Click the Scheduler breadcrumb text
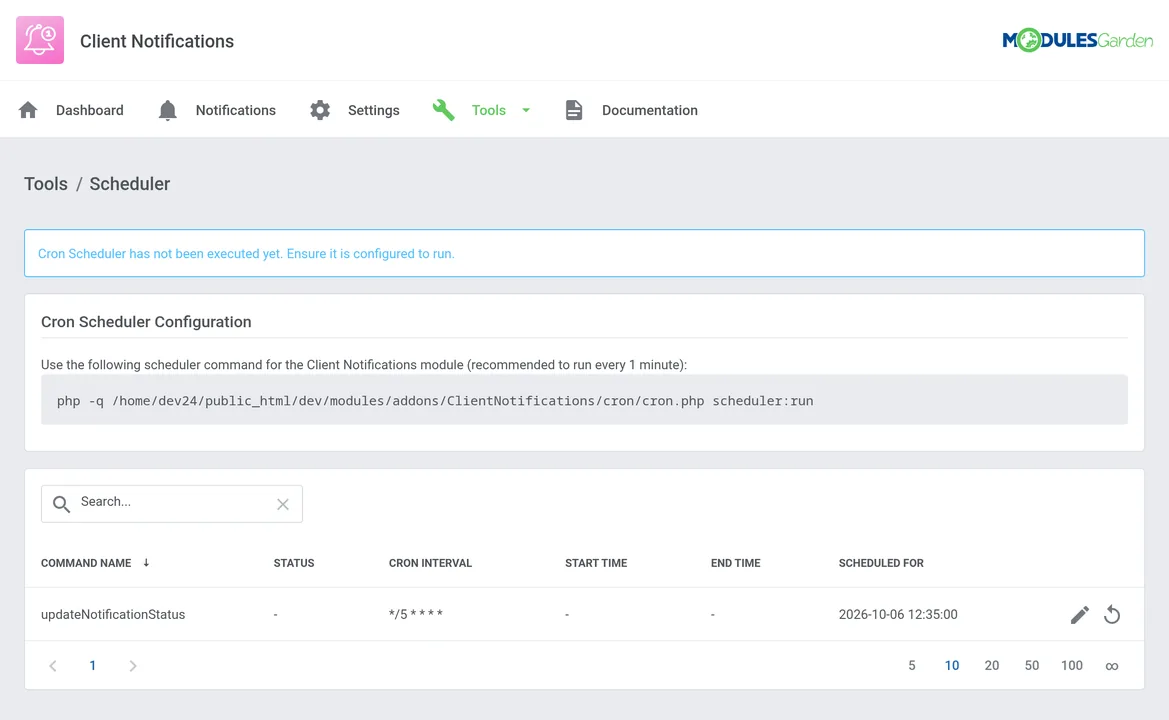This screenshot has width=1169, height=720. pyautogui.click(x=130, y=184)
